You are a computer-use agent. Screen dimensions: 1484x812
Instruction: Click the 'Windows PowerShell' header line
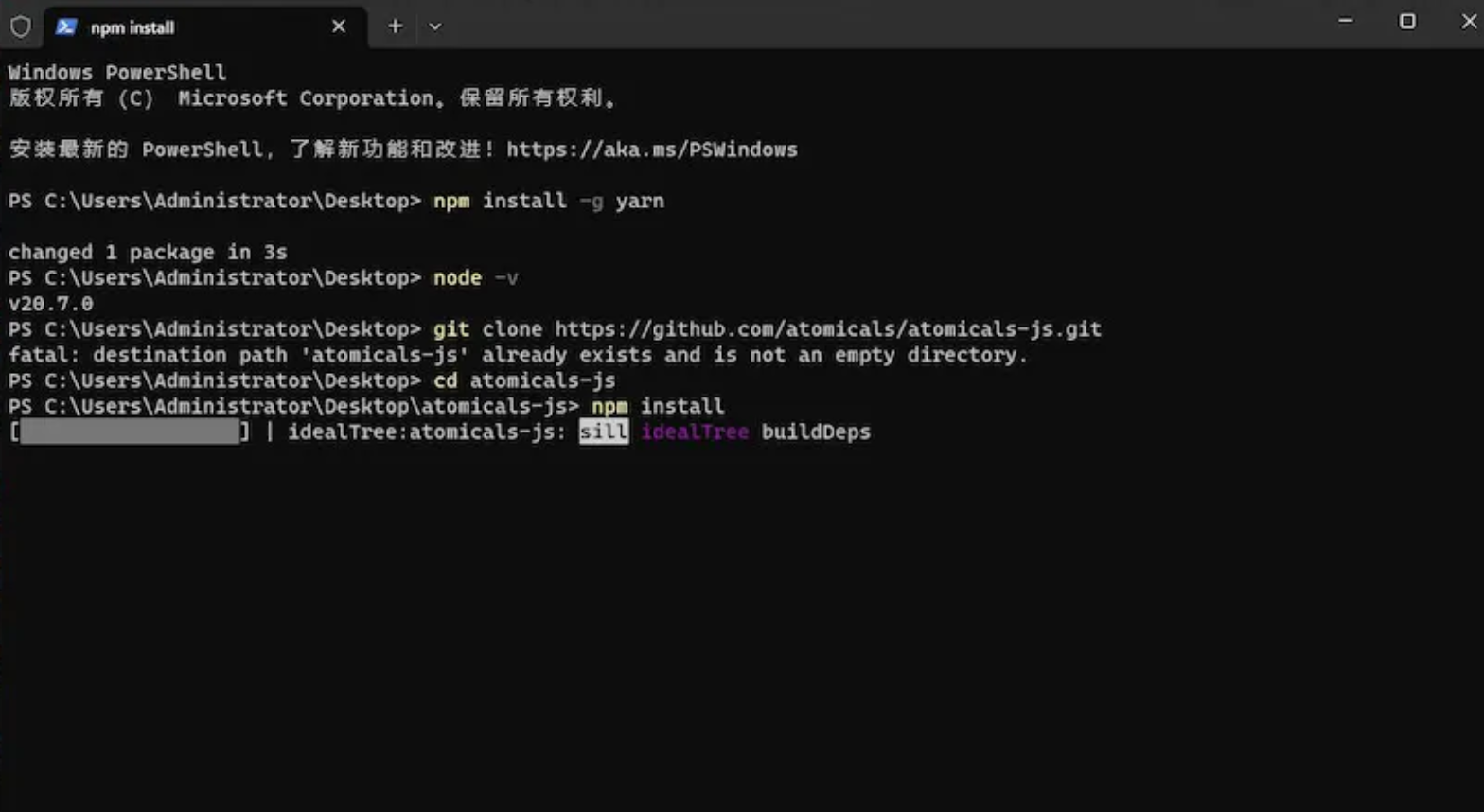(x=117, y=73)
